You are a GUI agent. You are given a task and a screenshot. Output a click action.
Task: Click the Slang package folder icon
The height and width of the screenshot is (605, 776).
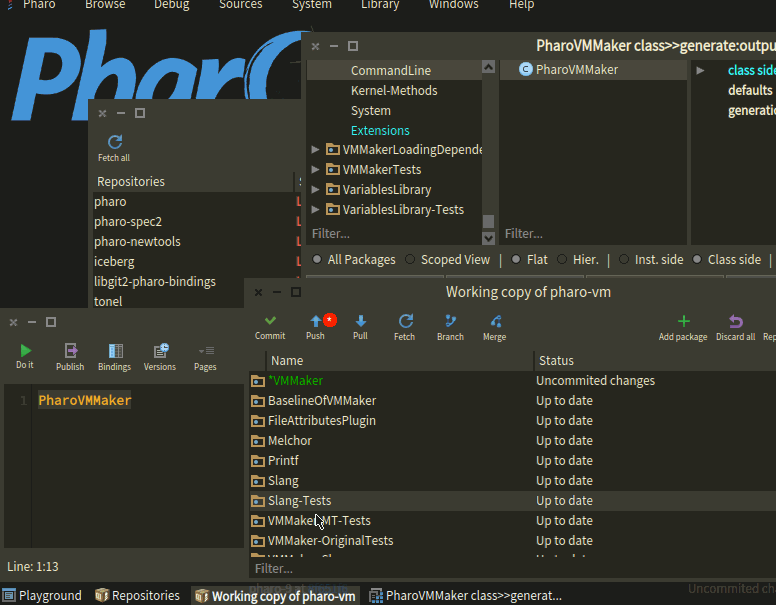[x=258, y=481]
